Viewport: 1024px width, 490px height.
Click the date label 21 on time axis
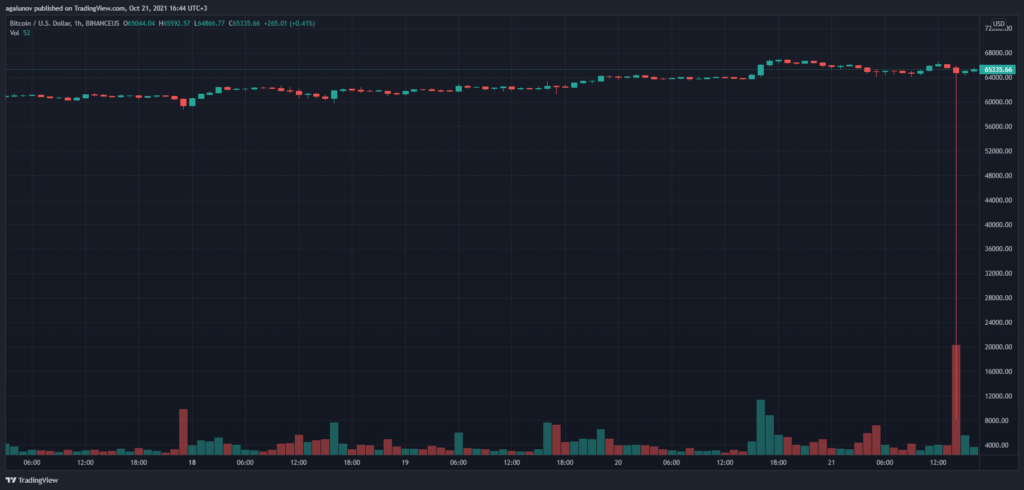pos(832,463)
